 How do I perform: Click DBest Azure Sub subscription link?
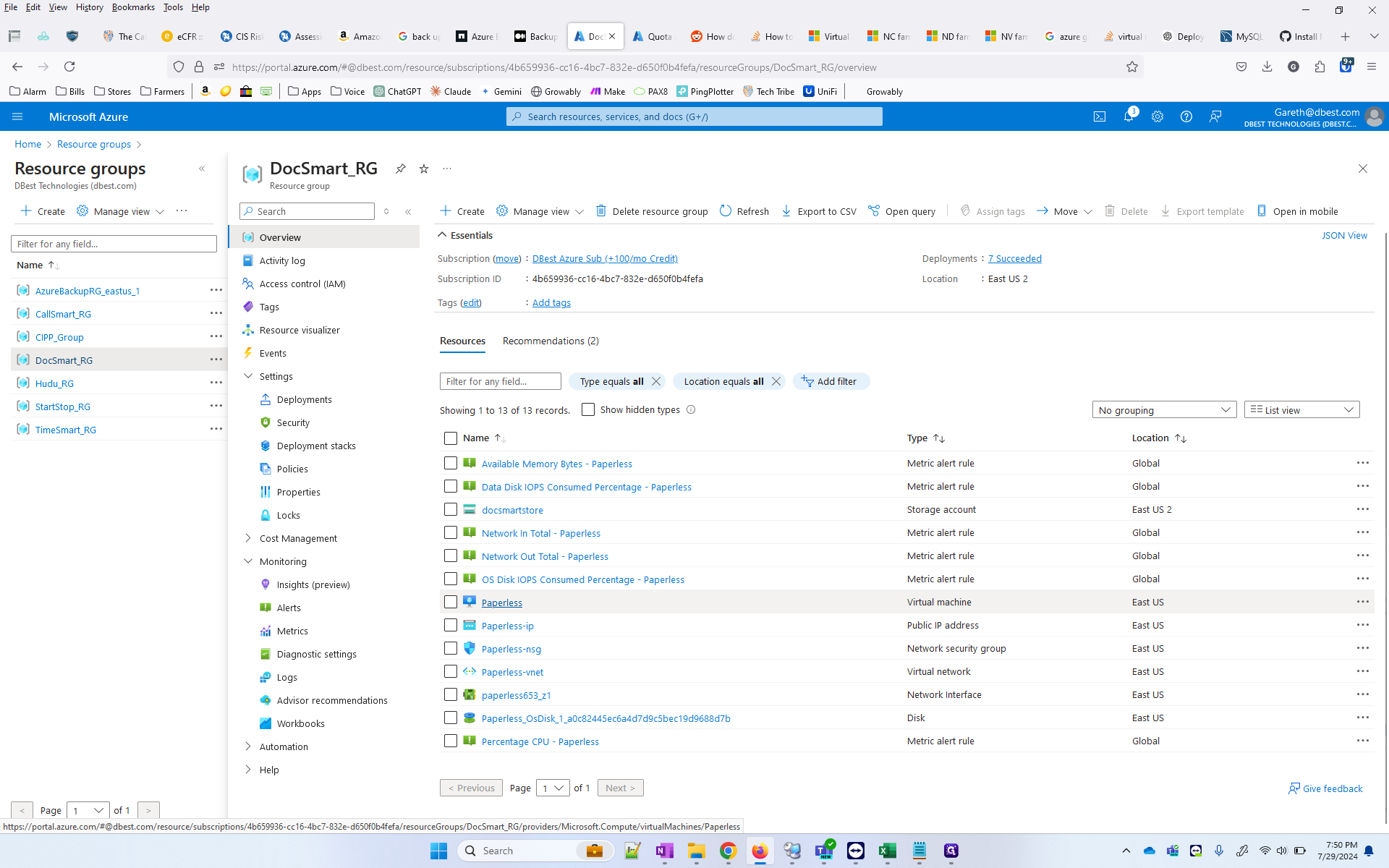click(x=605, y=258)
